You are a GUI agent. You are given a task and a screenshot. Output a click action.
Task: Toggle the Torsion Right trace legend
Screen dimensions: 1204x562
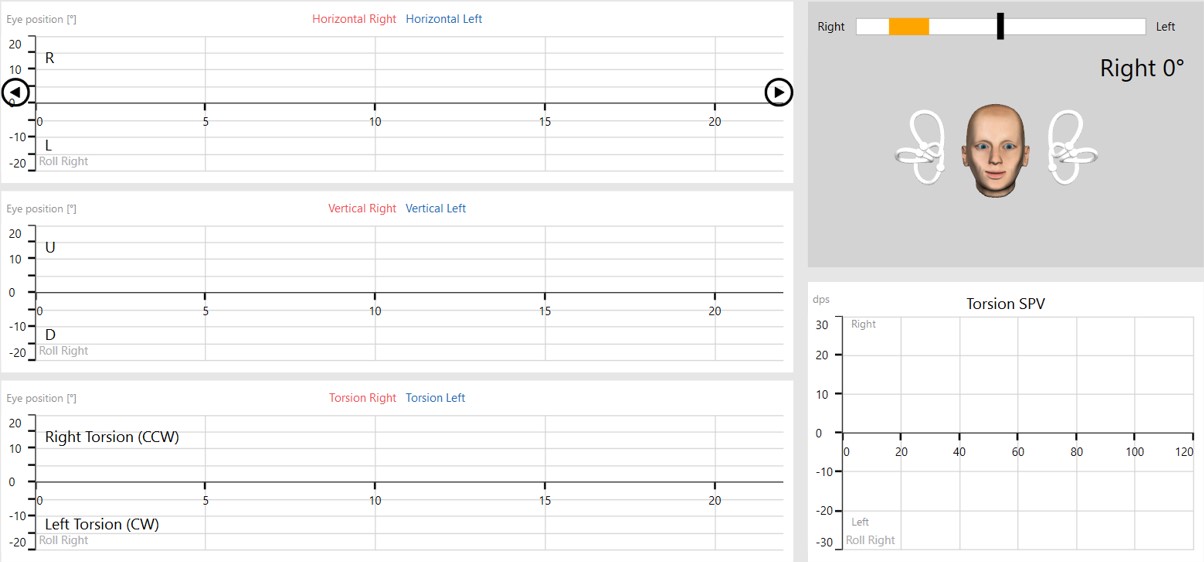point(362,398)
